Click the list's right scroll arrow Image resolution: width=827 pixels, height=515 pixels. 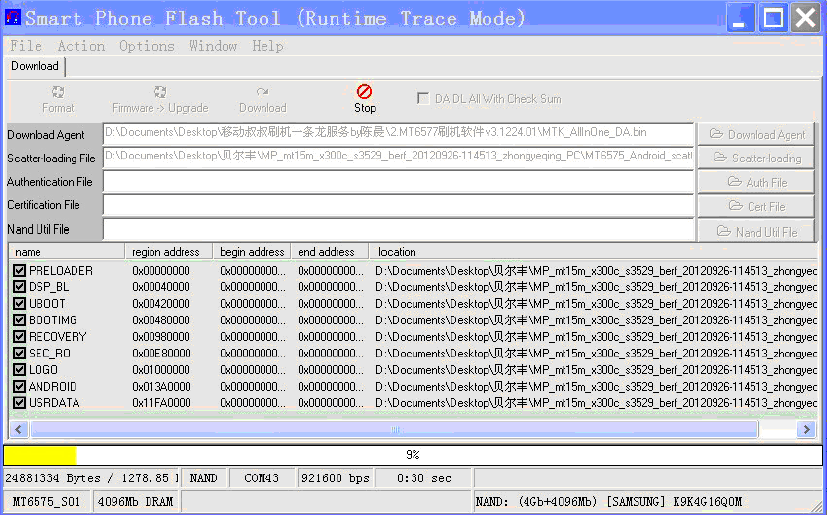(x=806, y=429)
